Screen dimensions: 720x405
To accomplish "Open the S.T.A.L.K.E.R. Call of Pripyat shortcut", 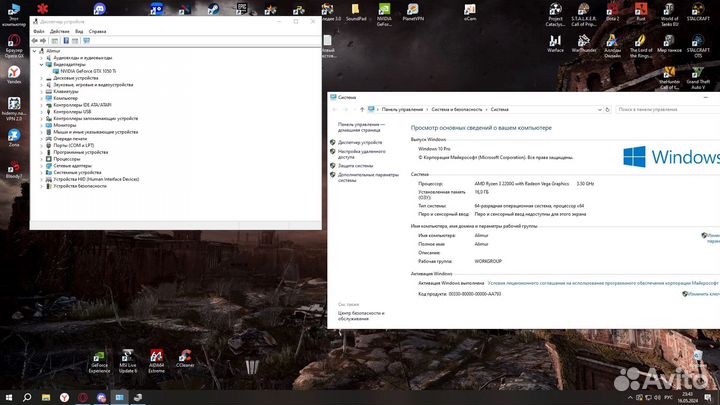I will click(584, 15).
